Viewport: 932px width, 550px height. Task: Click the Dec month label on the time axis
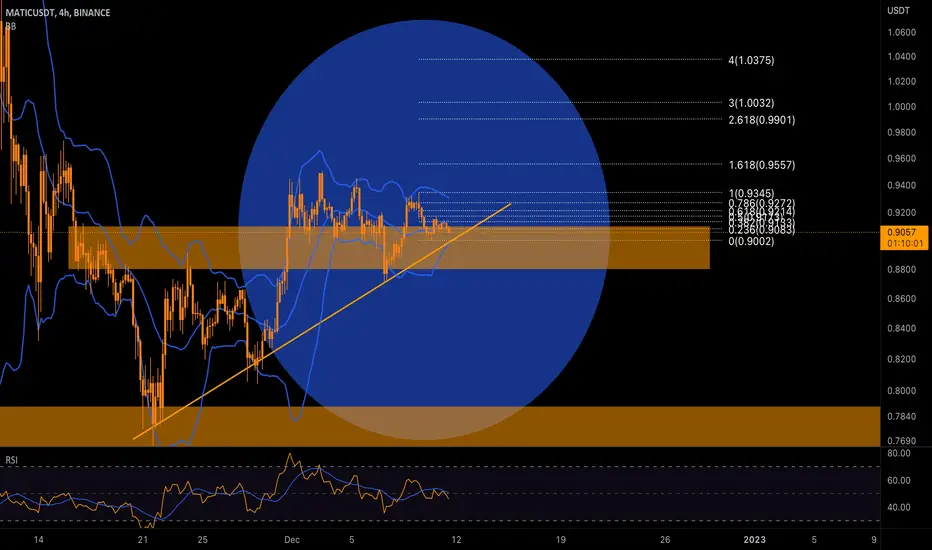[292, 540]
